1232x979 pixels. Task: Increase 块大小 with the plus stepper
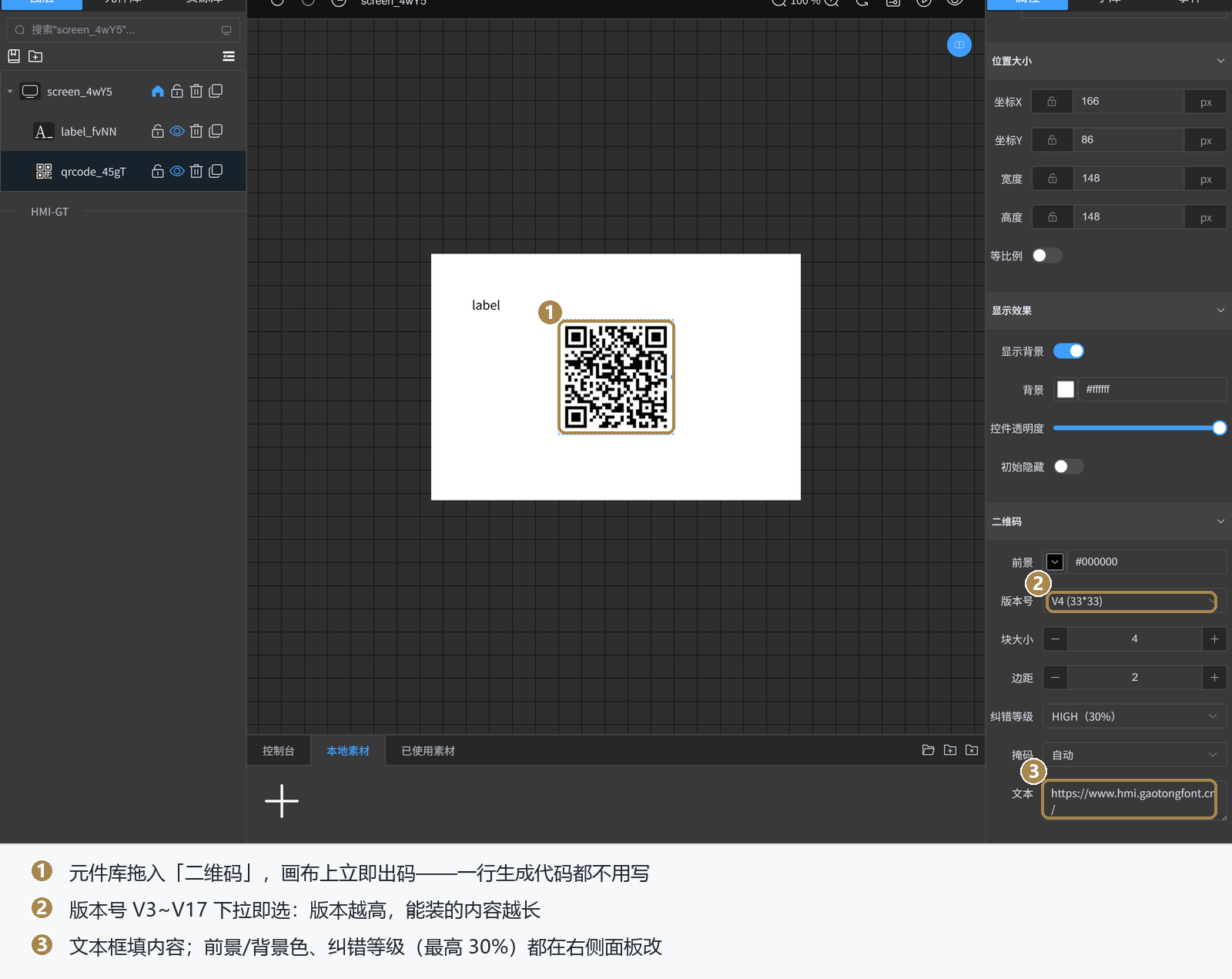point(1214,639)
